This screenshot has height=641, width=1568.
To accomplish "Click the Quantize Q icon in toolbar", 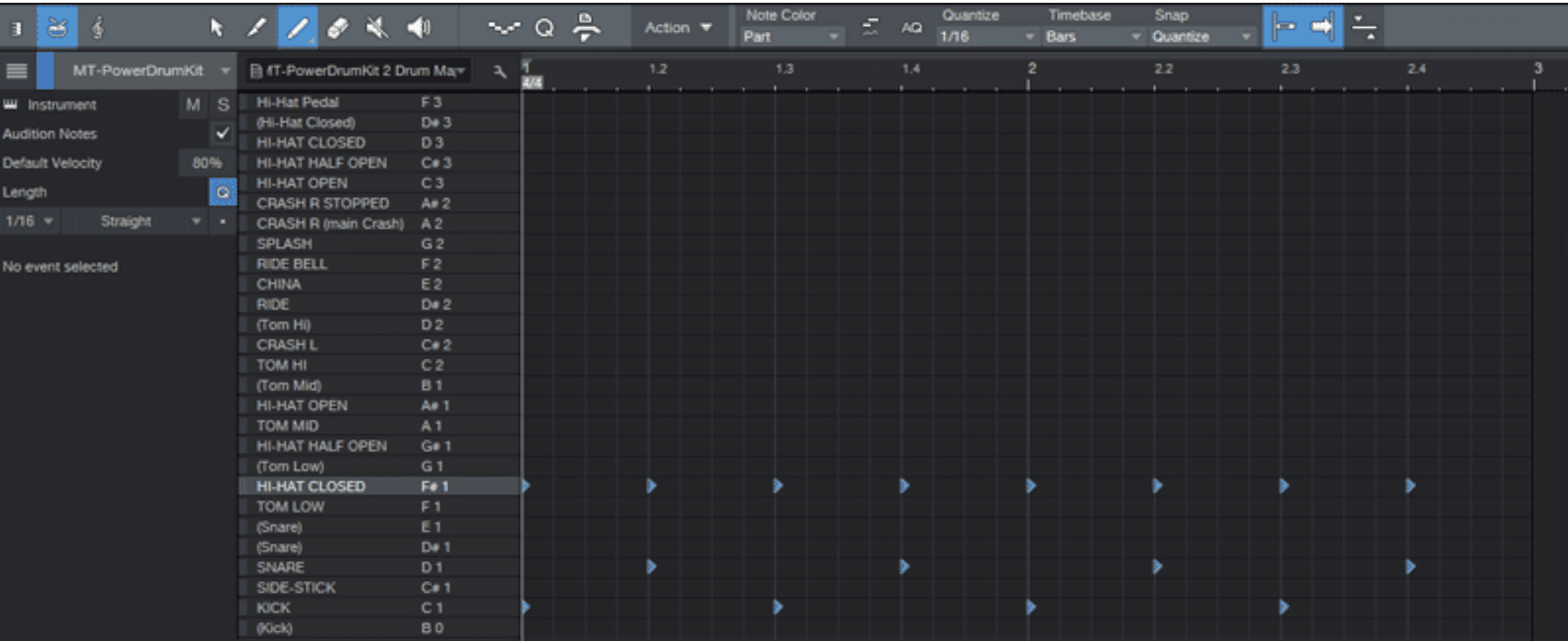I will 544,27.
